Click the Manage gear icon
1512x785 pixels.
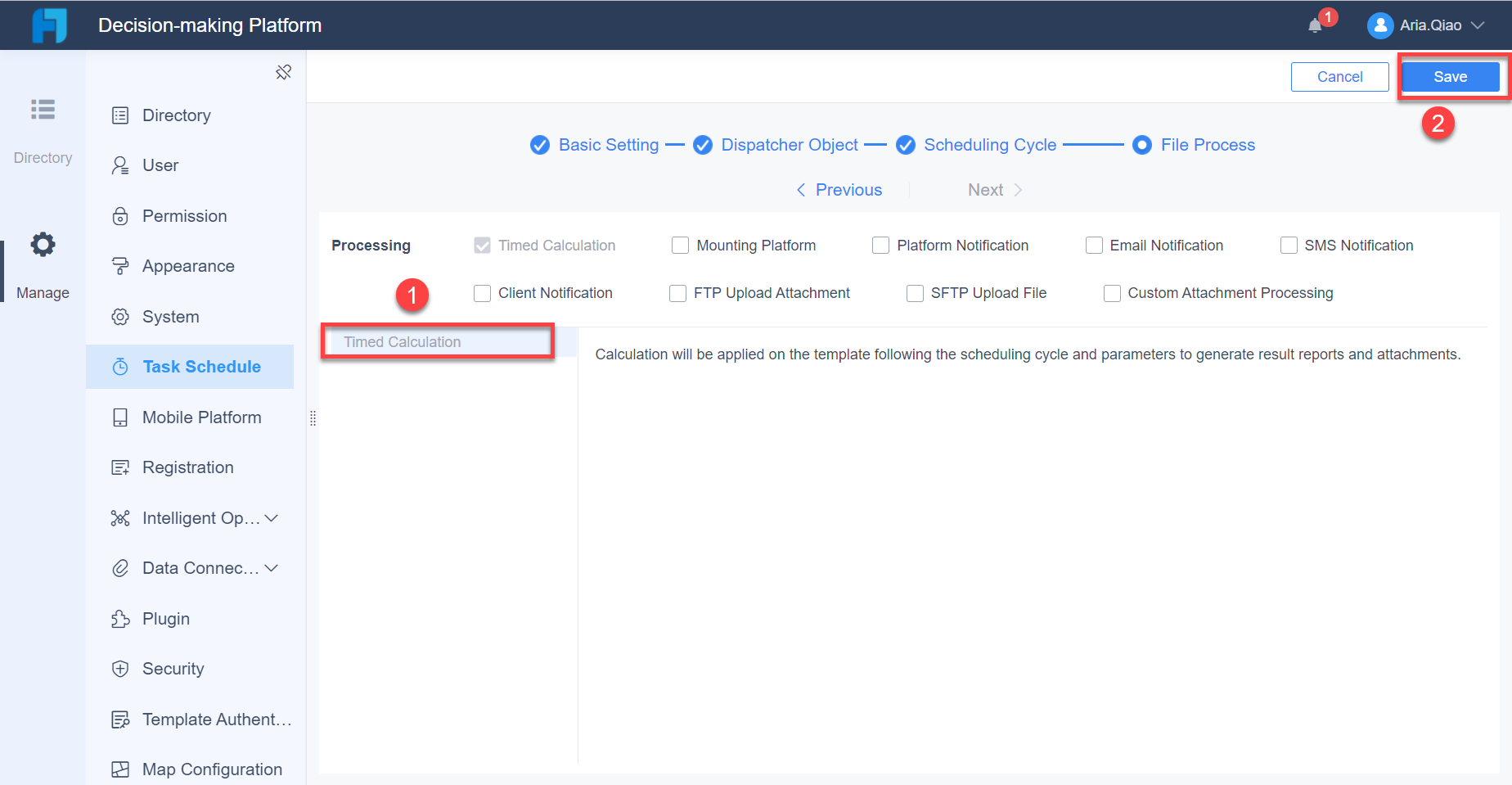click(x=43, y=244)
